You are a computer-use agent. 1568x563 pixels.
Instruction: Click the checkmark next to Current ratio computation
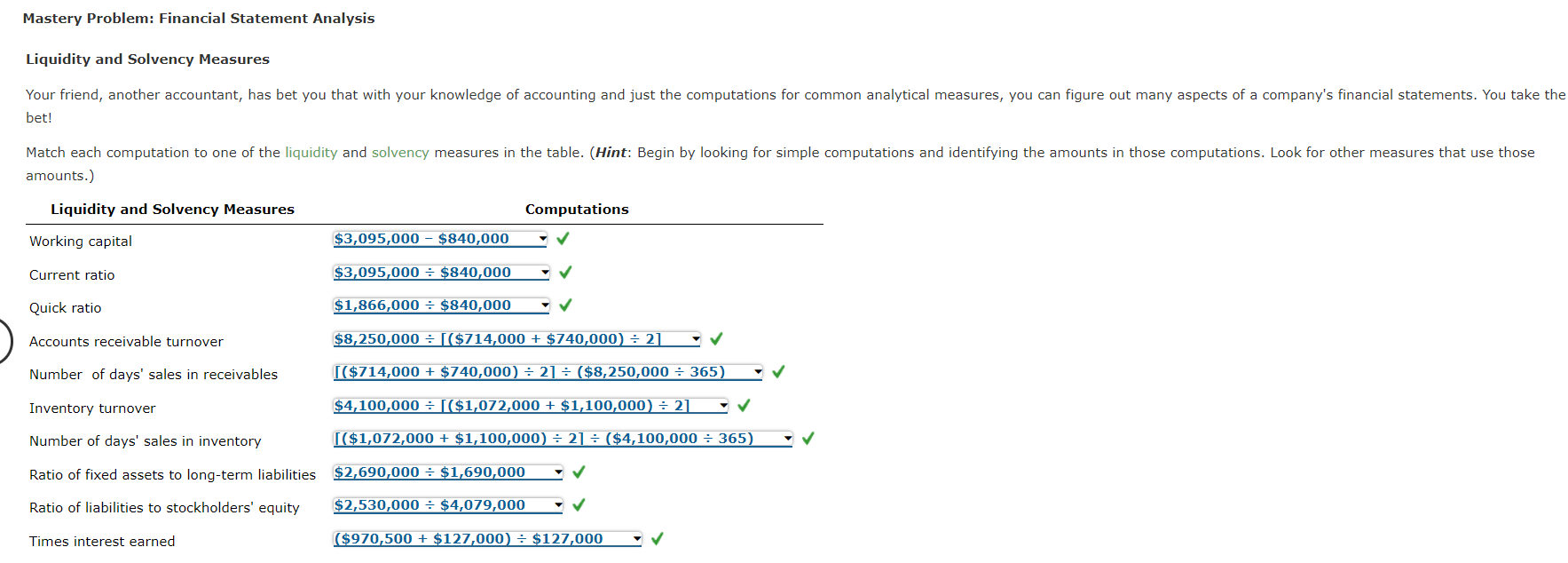pos(564,272)
